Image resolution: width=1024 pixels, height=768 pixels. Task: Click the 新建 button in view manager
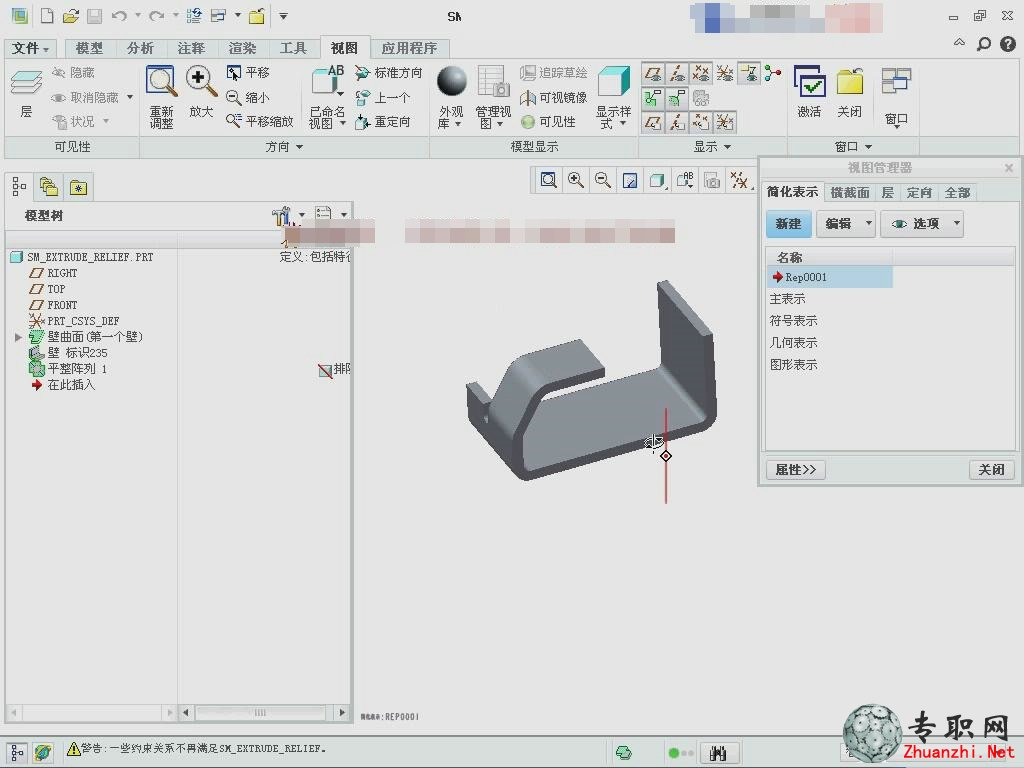pos(788,223)
